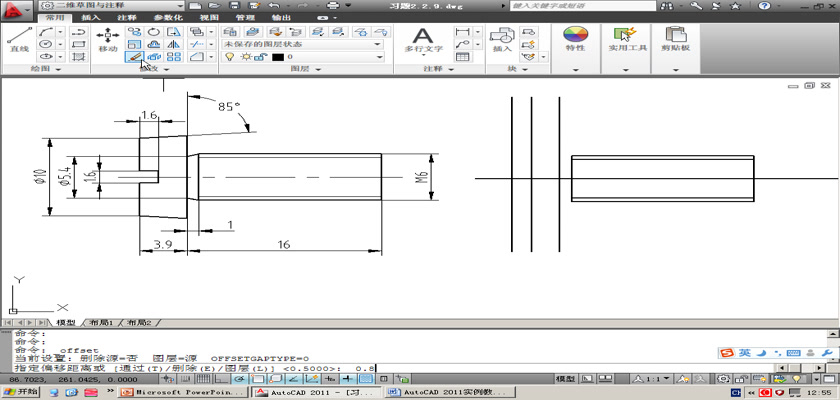Expand the Layers (图层) panel
840x400 pixels.
[x=306, y=69]
